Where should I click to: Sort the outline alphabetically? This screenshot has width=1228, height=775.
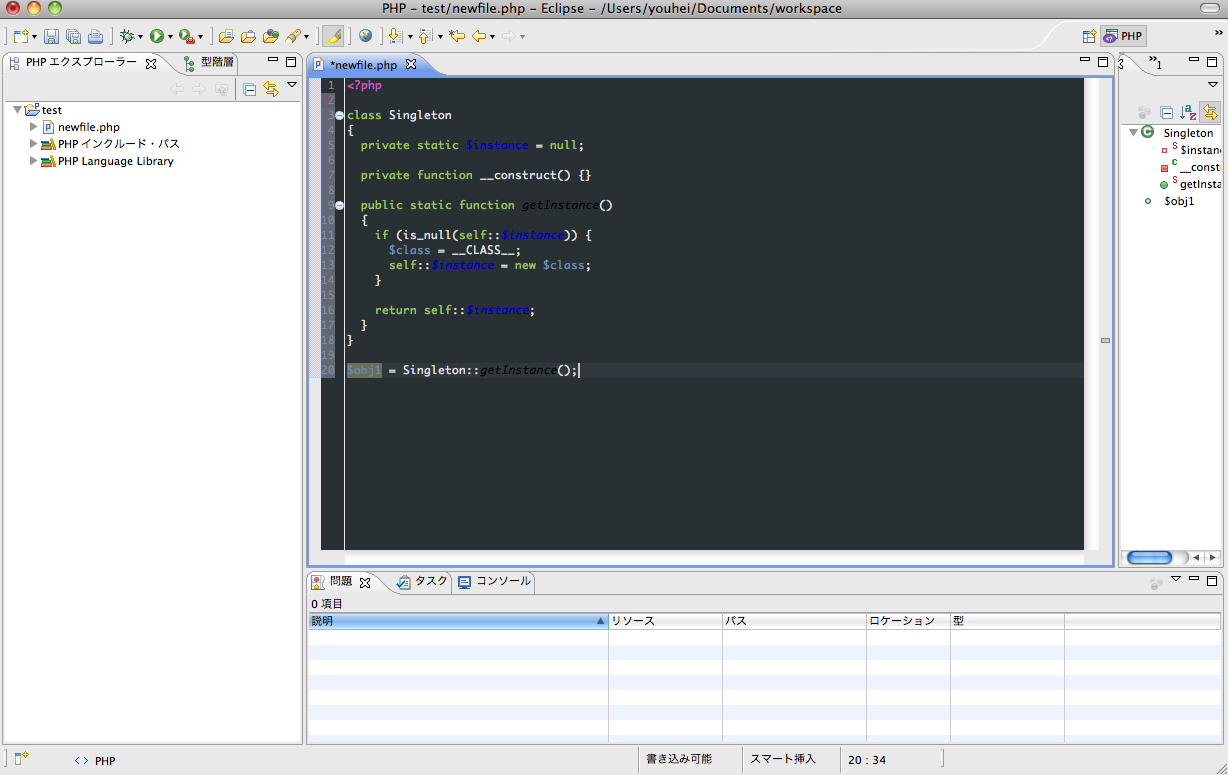point(1187,112)
